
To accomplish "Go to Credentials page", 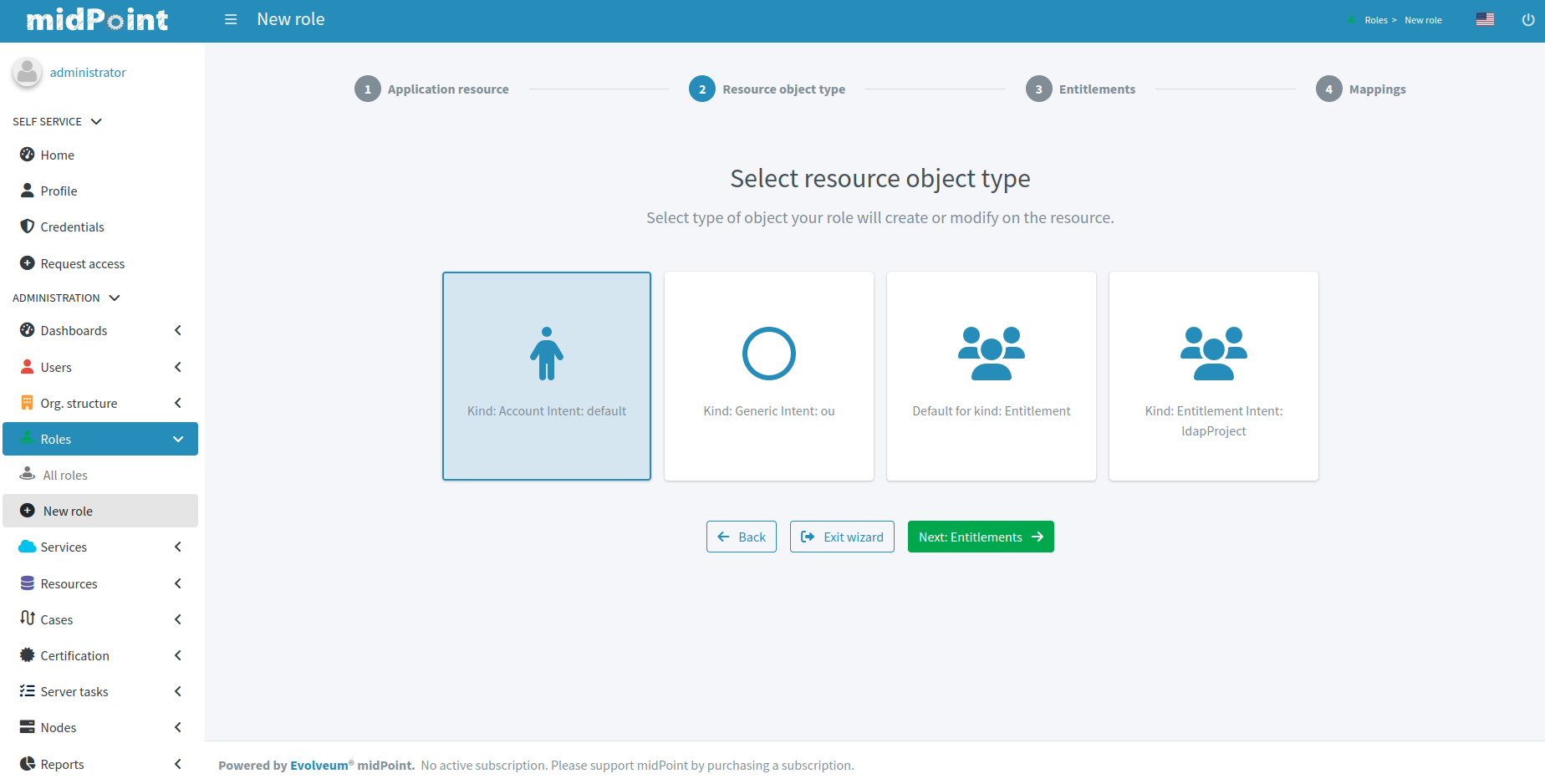I will point(72,227).
